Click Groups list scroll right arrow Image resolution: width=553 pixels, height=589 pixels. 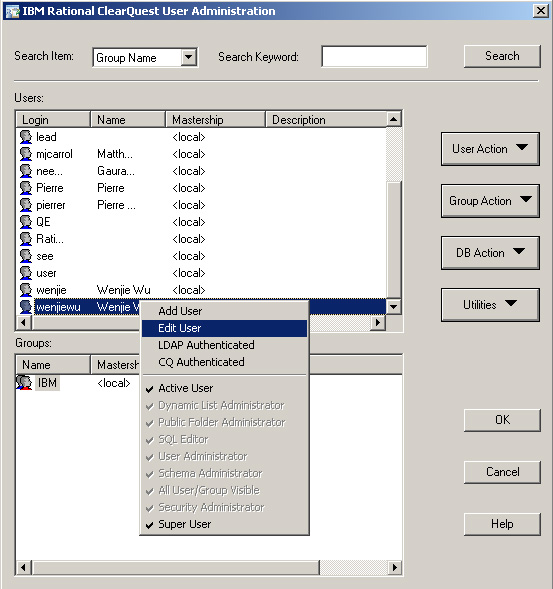tap(394, 567)
